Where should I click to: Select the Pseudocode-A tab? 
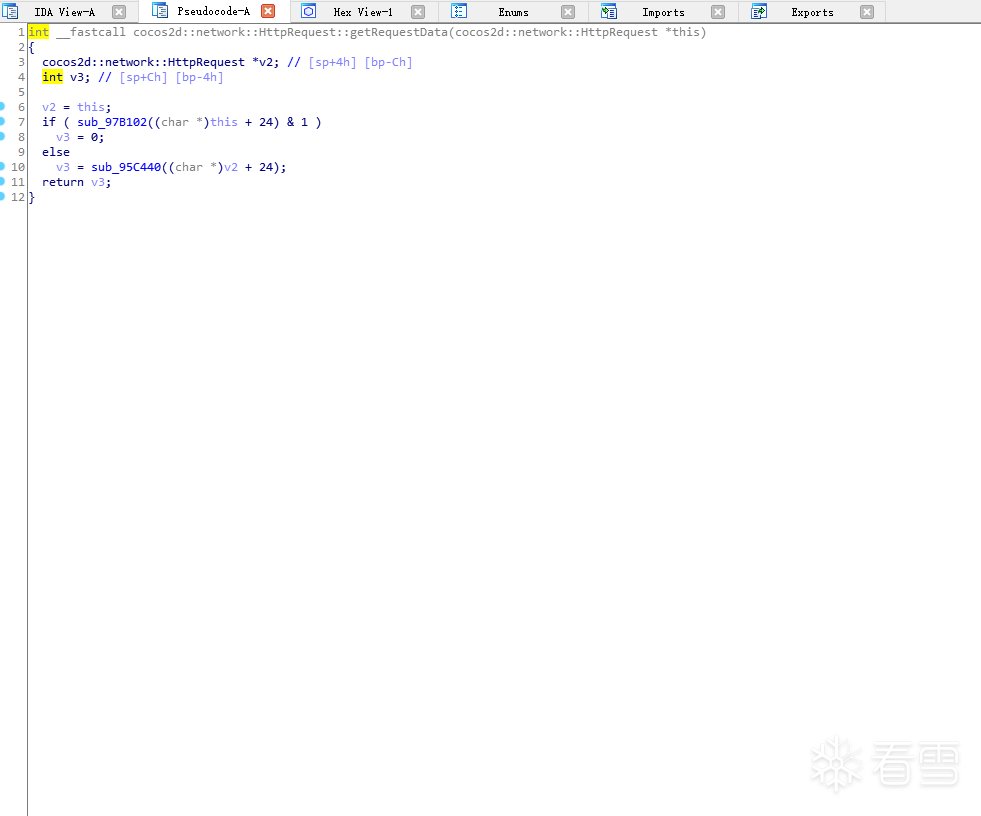point(213,11)
